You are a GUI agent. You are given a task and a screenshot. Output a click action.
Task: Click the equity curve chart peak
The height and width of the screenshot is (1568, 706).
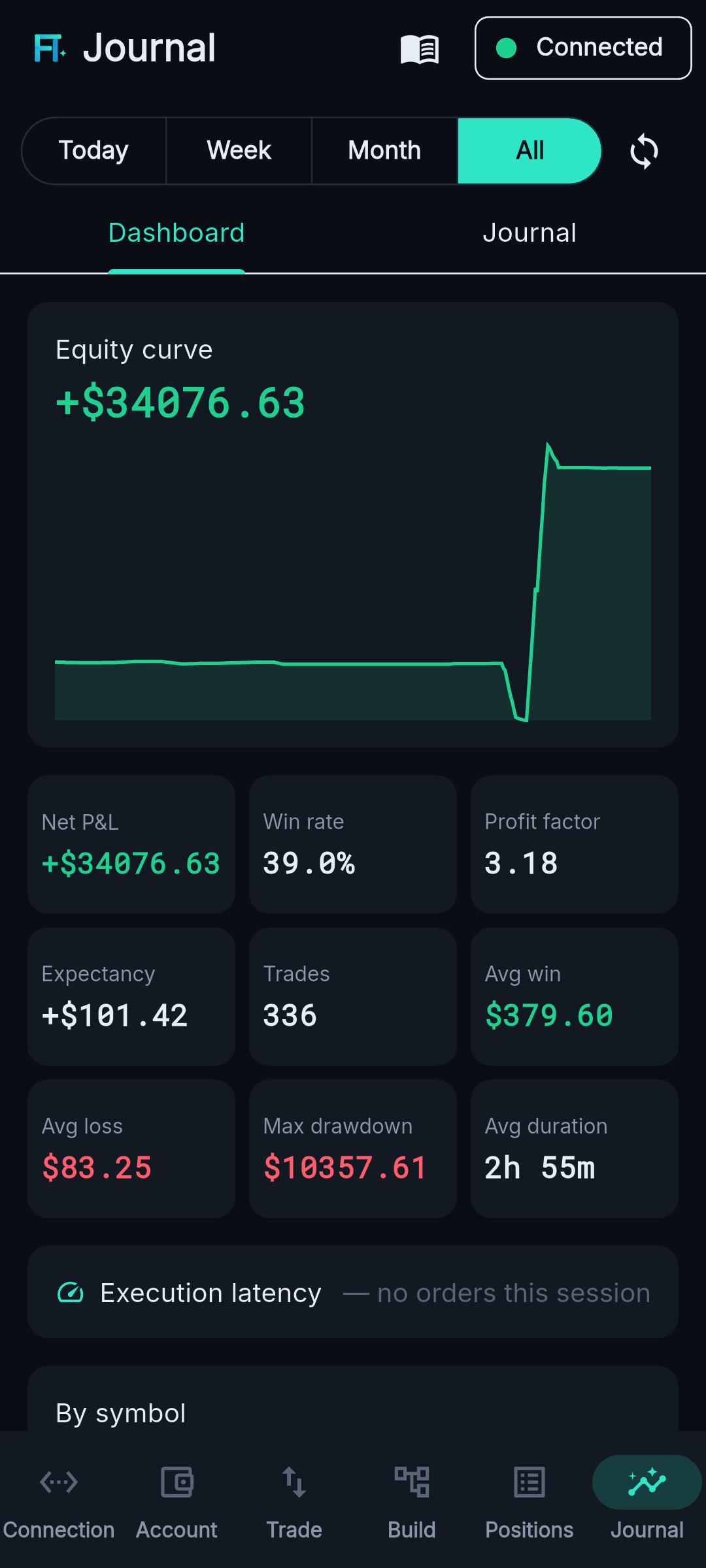pyautogui.click(x=548, y=444)
